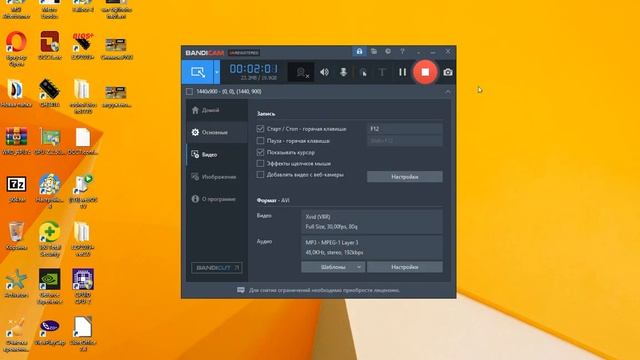
Task: Click the microphone icon in Bandicam toolbar
Action: pyautogui.click(x=343, y=72)
